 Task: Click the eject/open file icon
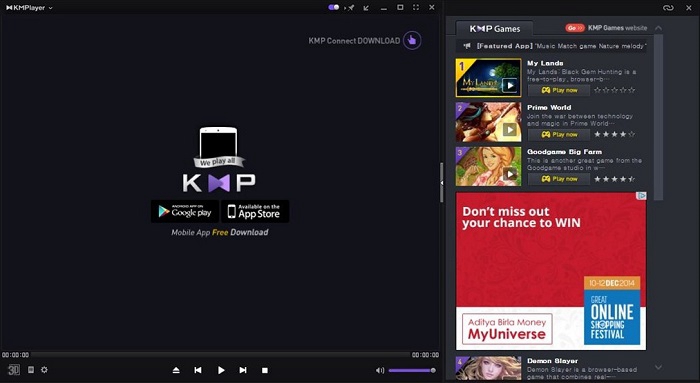176,370
